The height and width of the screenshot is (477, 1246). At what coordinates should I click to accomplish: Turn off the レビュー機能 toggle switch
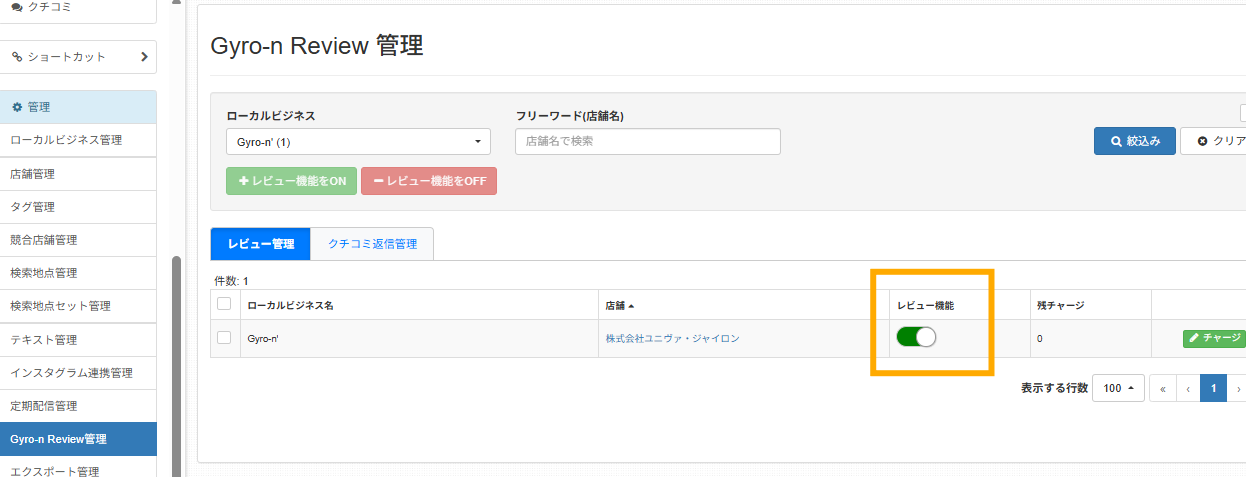[916, 338]
